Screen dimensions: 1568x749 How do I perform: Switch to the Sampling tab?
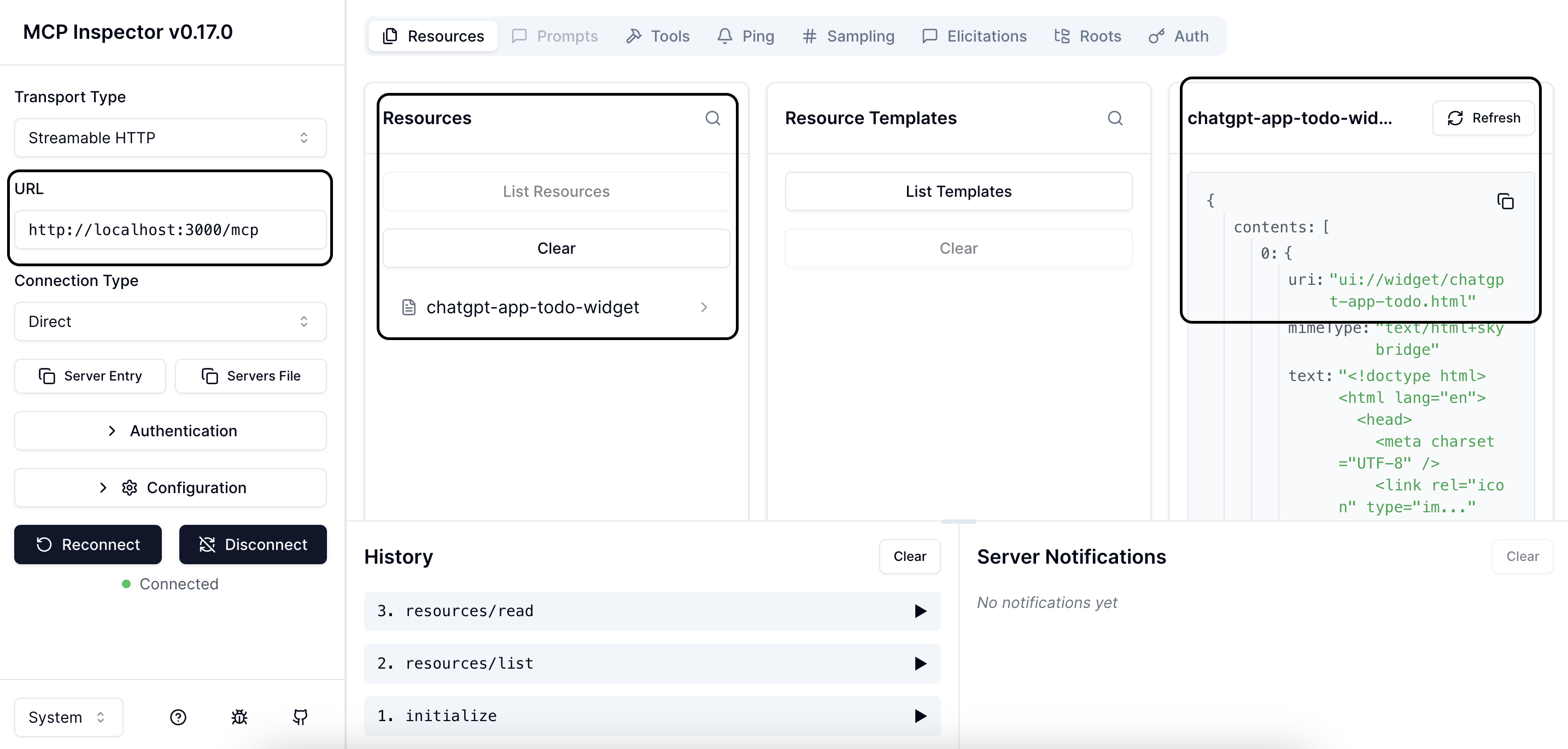tap(849, 37)
